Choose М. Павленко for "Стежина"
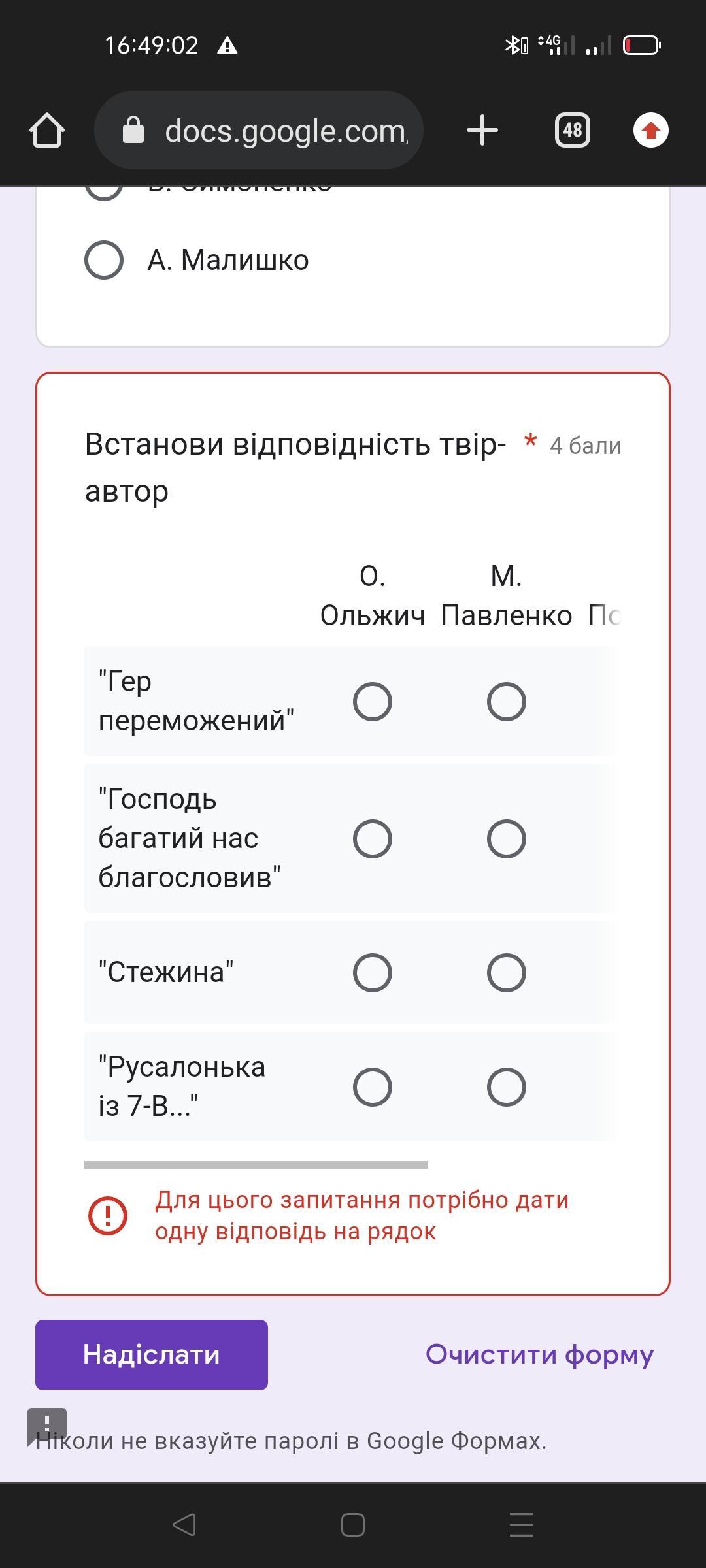 (x=507, y=973)
